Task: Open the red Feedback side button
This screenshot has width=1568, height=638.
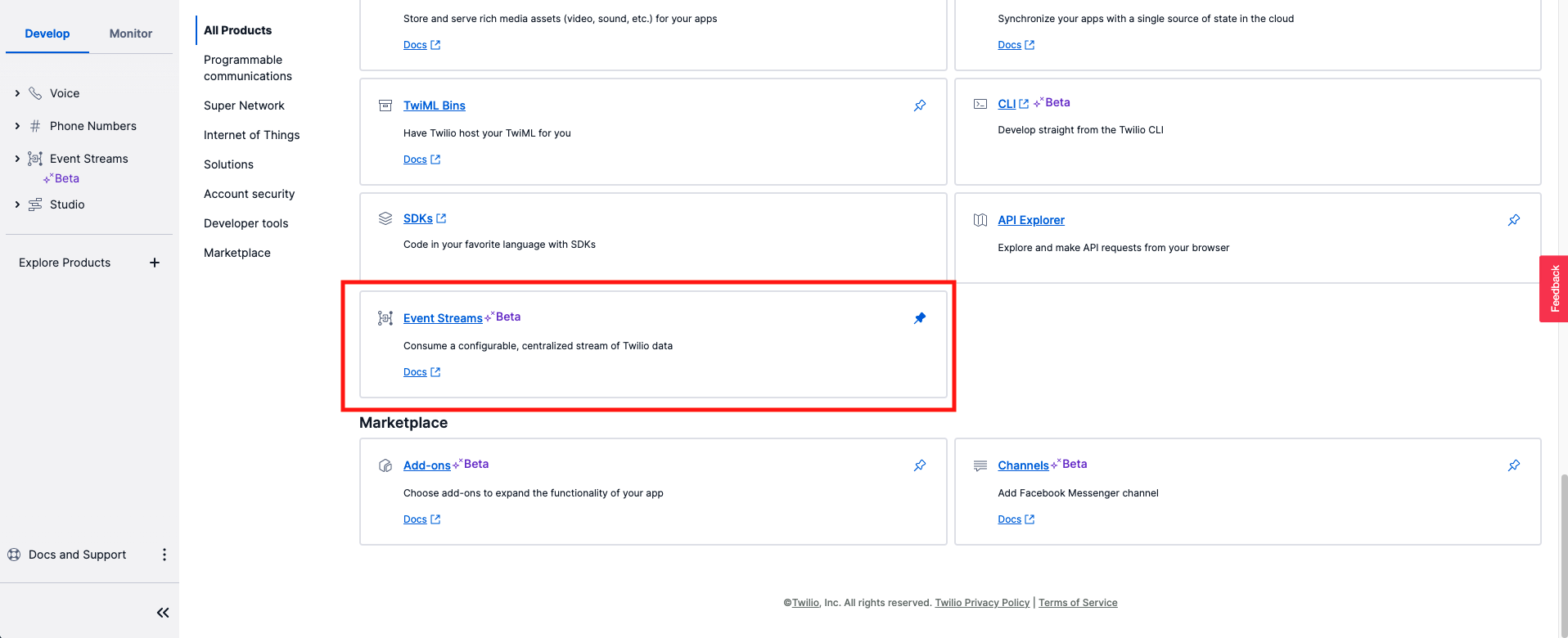Action: (x=1553, y=289)
